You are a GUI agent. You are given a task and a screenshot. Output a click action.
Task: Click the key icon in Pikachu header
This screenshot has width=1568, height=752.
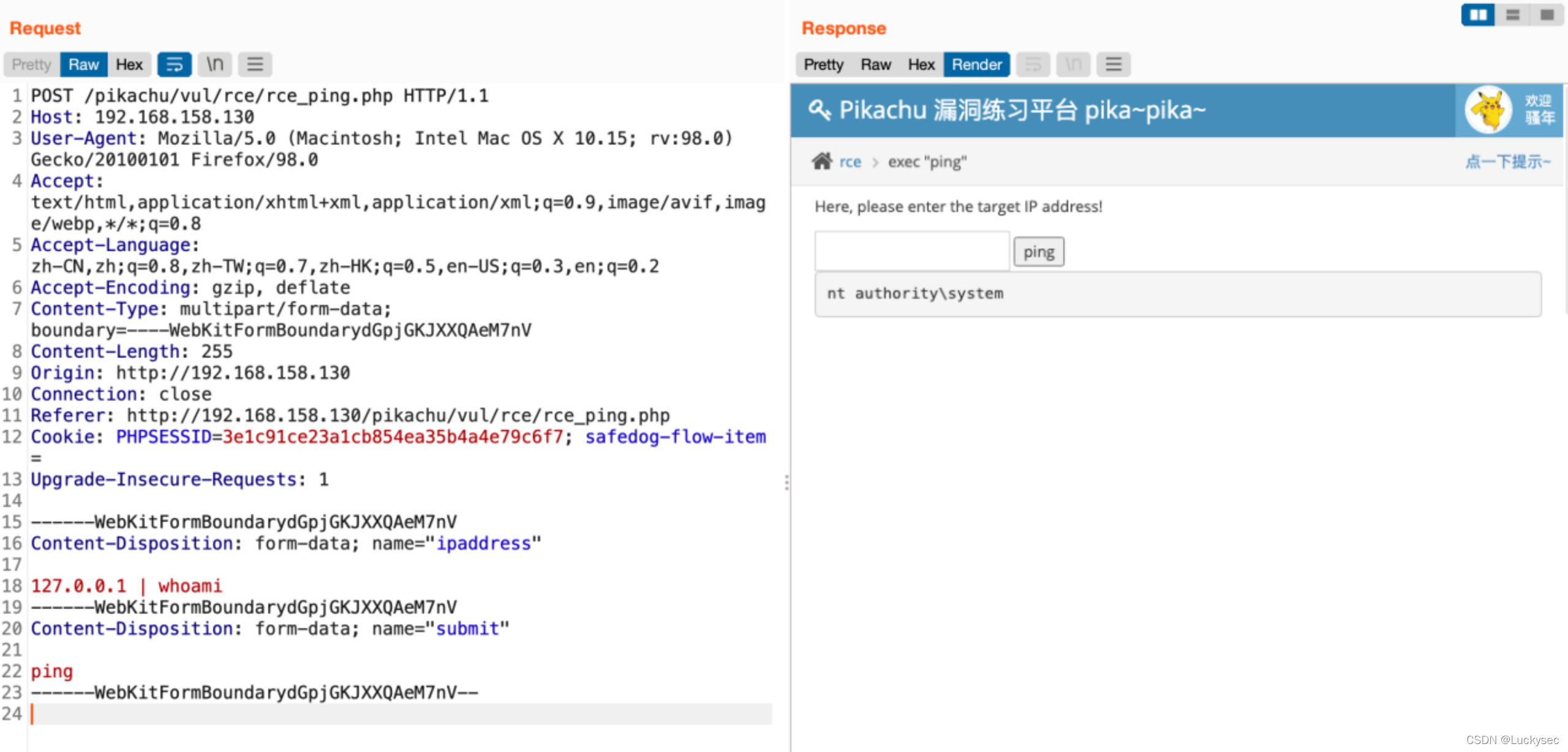pos(820,110)
